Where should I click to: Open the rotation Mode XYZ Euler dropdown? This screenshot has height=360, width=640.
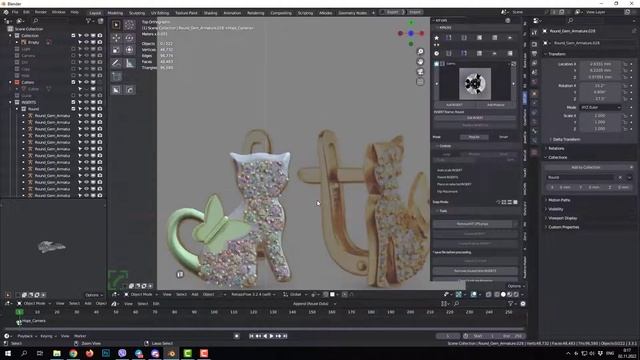tap(600, 107)
